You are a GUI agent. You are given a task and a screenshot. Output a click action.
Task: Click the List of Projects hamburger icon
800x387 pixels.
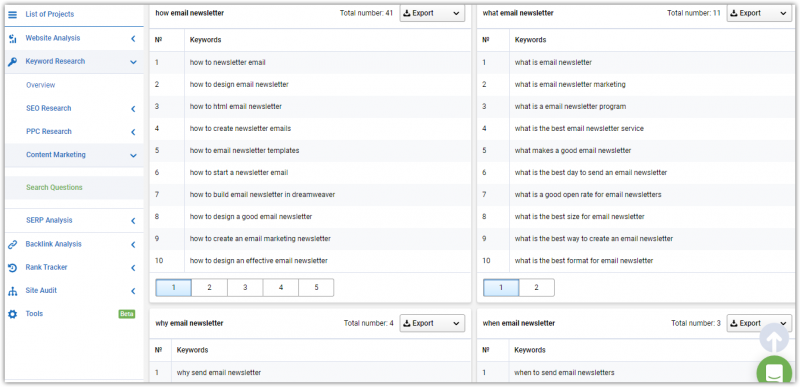coord(13,15)
